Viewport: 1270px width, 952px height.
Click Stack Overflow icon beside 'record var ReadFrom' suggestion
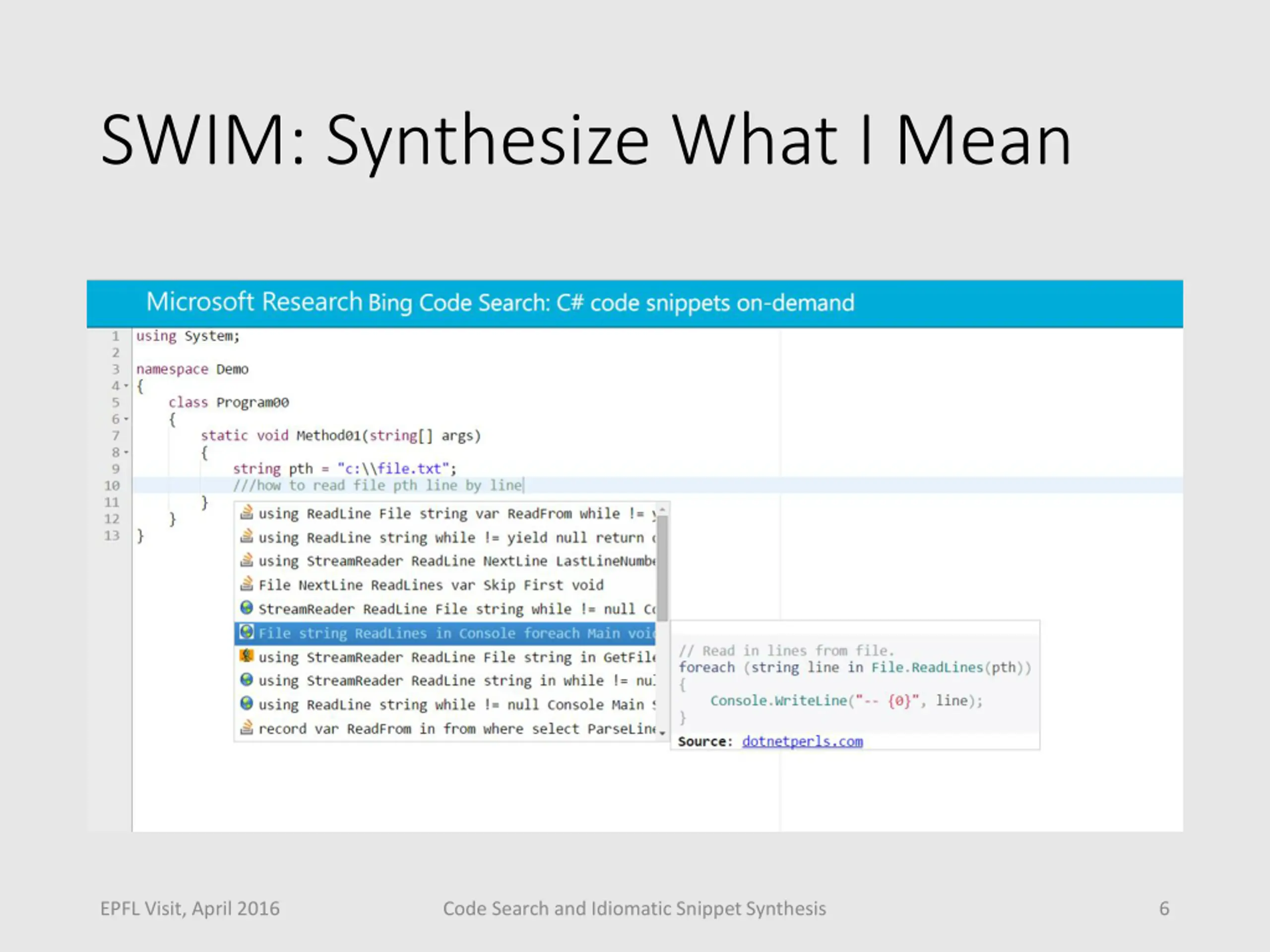(246, 727)
